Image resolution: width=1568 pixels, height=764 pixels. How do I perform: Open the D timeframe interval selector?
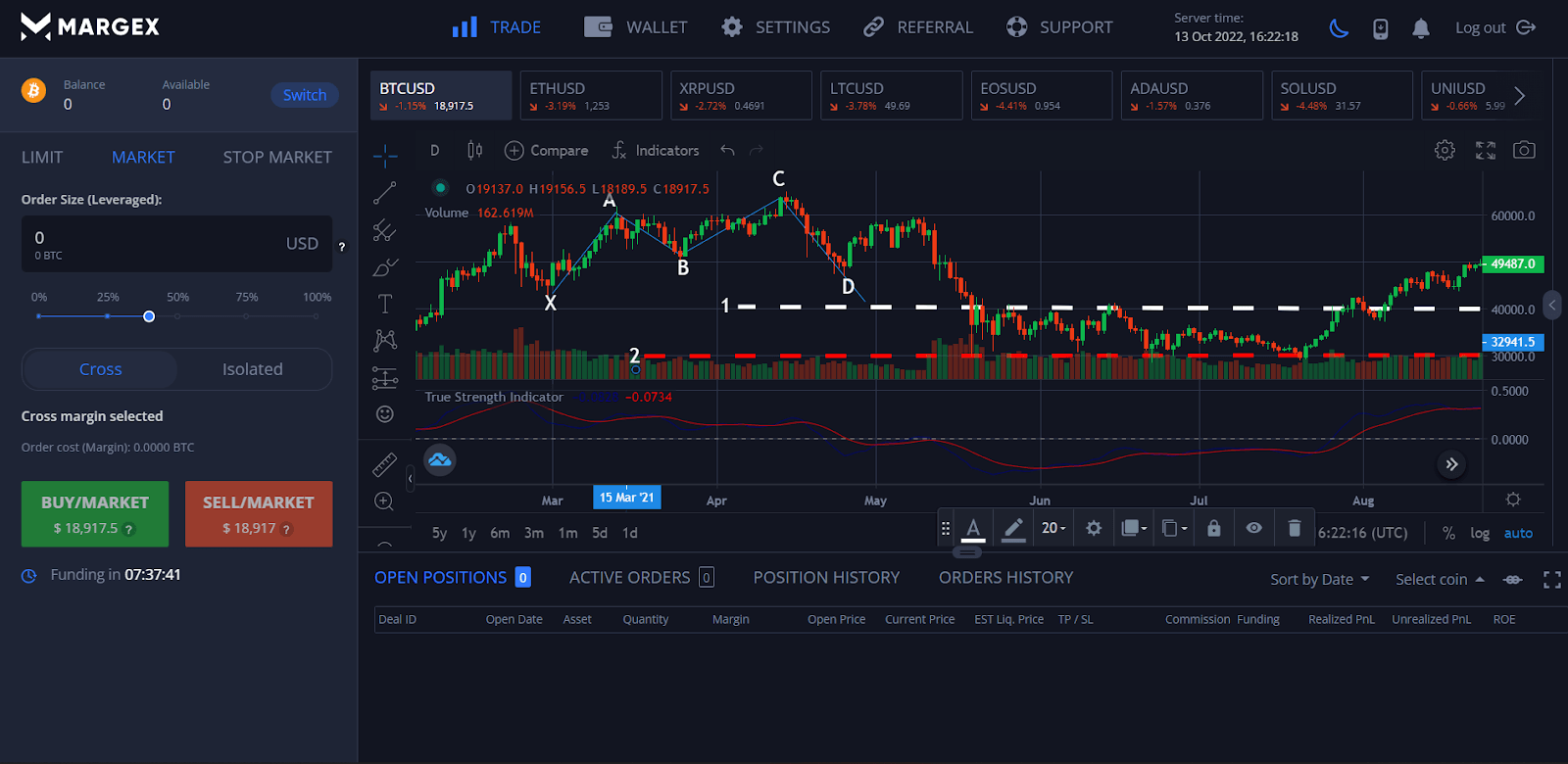point(435,150)
